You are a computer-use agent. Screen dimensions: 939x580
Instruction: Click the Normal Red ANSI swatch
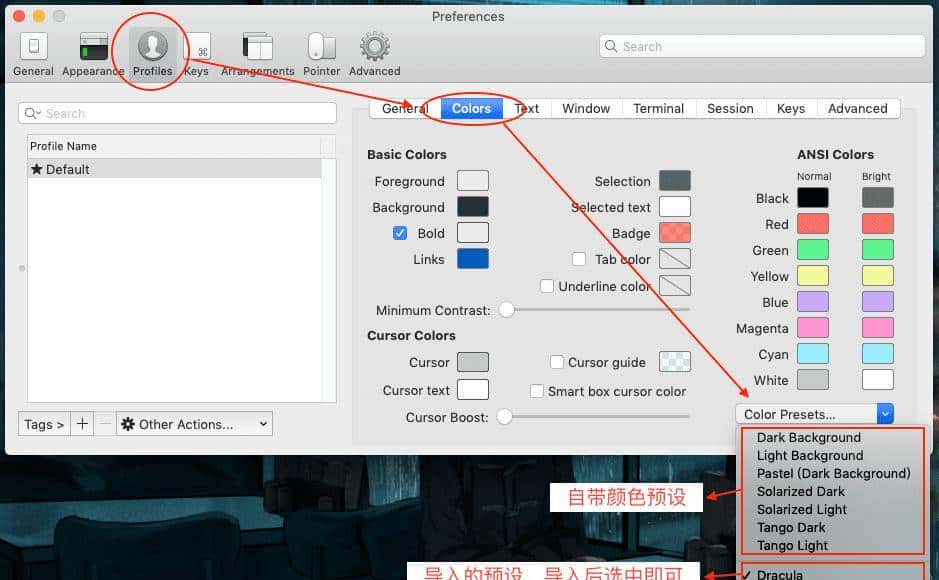coord(813,224)
